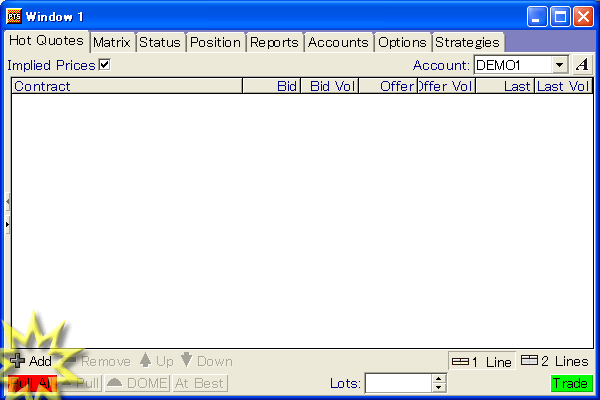Increase Lots with the up spinner arrow
This screenshot has height=400, width=600.
coord(438,378)
